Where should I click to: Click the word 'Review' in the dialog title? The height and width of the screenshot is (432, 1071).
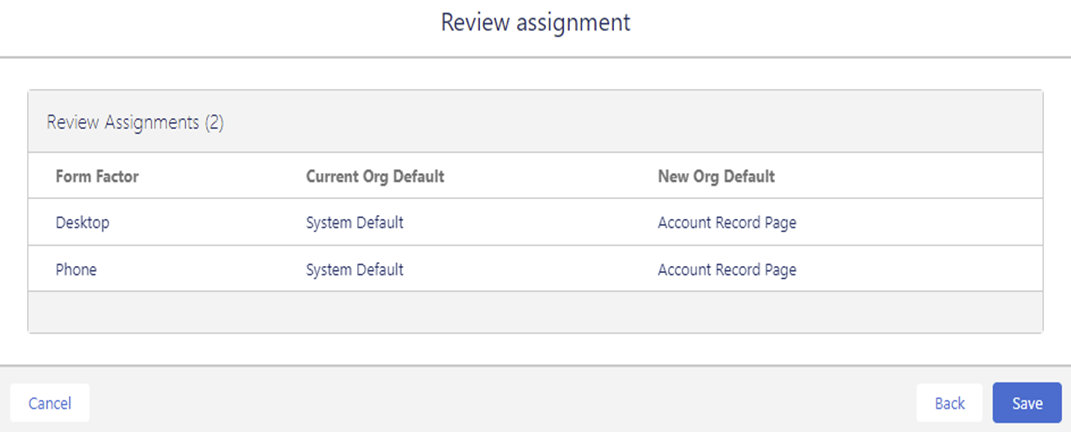473,22
